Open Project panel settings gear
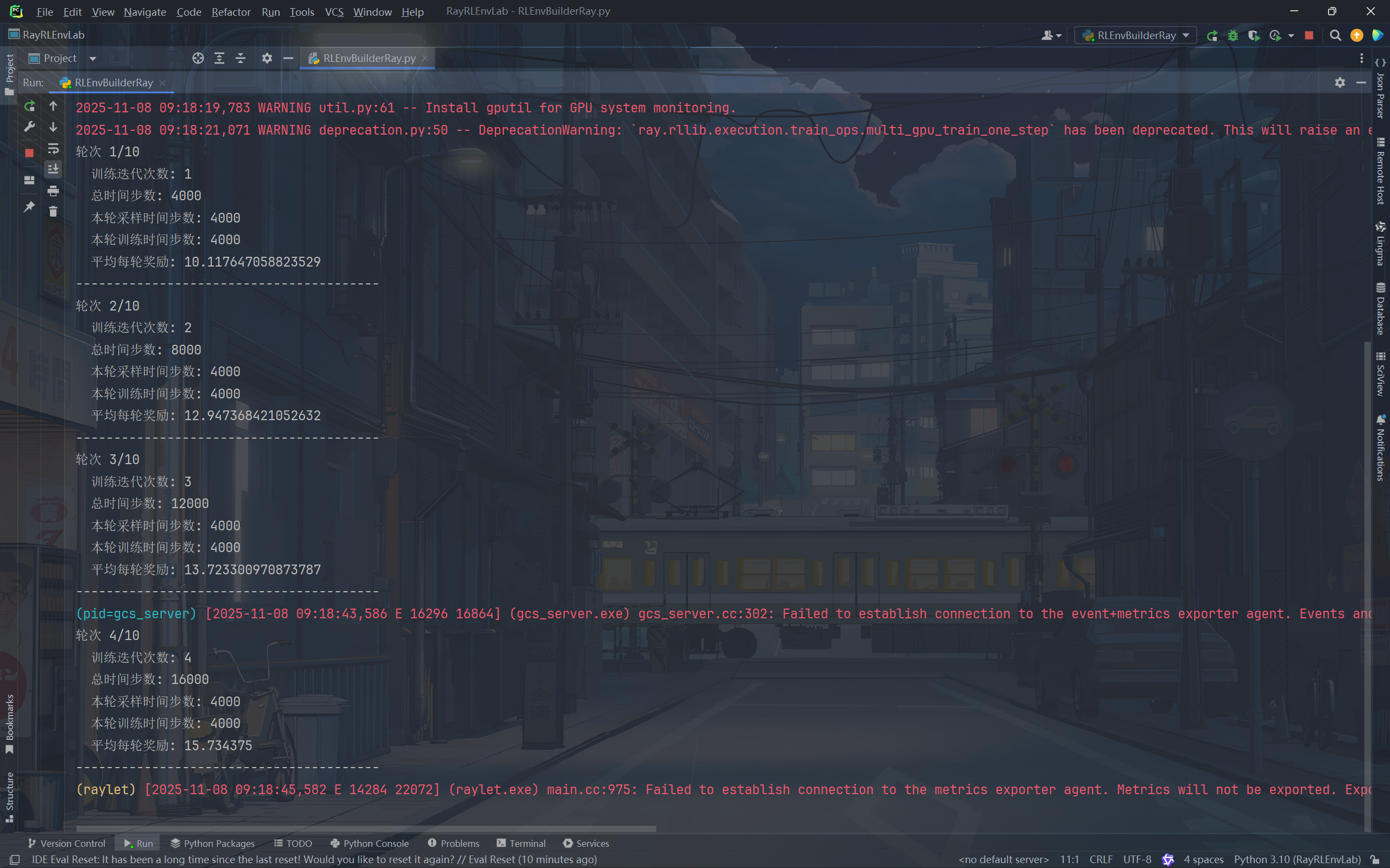 [x=267, y=58]
